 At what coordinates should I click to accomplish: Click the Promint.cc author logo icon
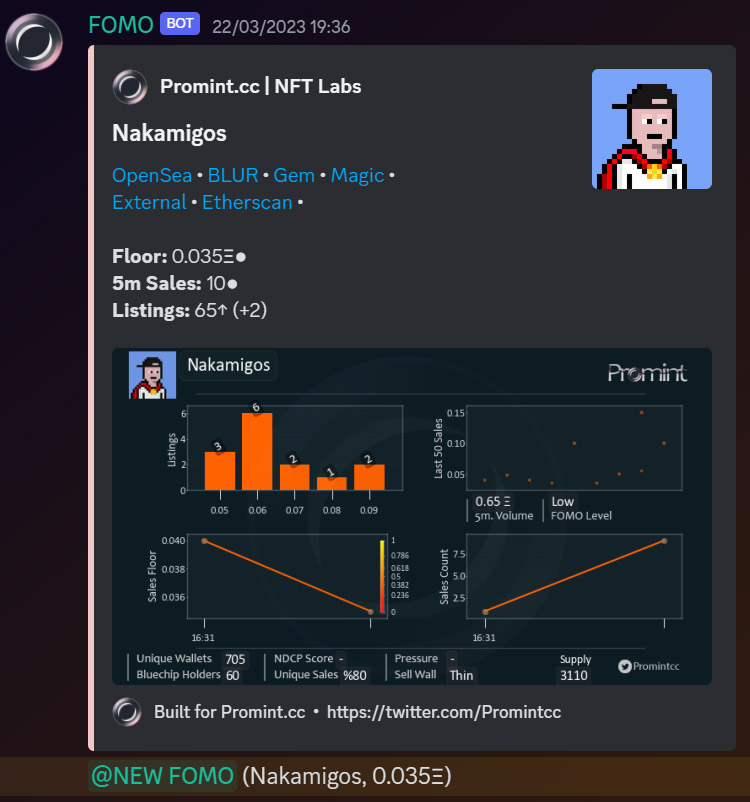(130, 87)
